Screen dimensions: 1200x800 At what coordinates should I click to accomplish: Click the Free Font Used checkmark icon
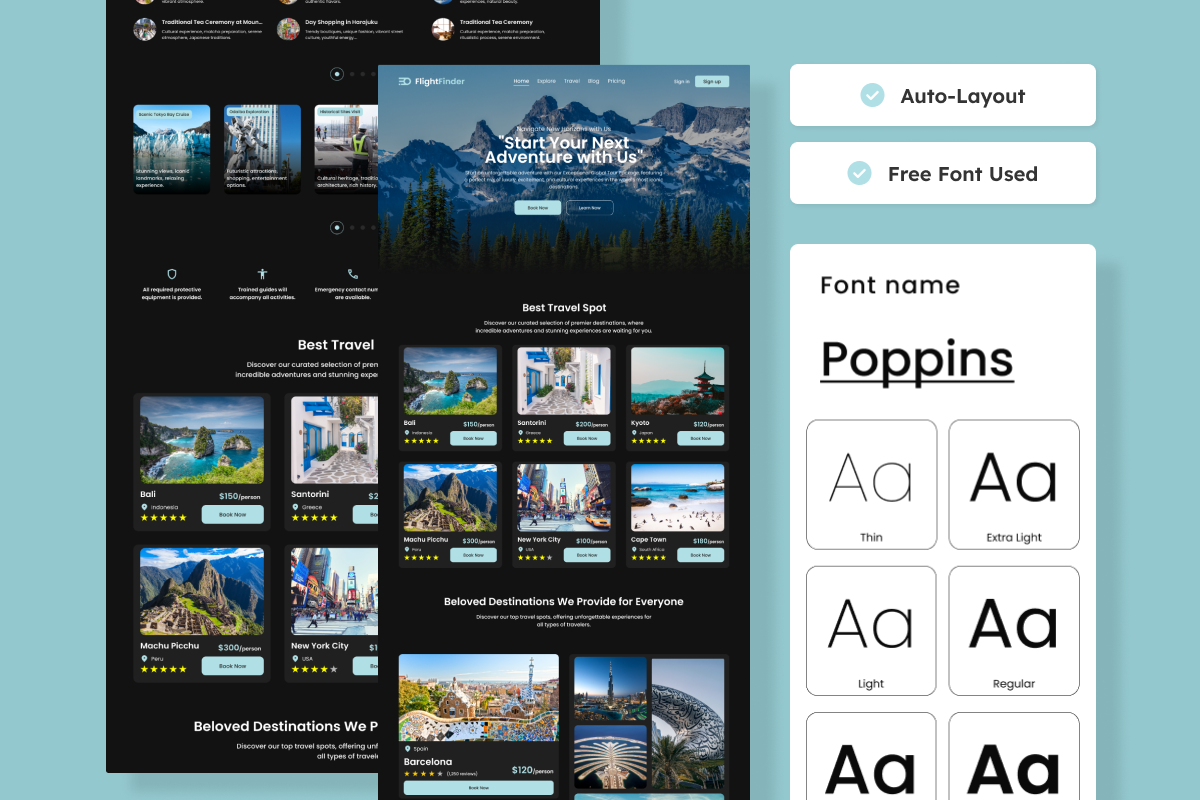pos(860,173)
